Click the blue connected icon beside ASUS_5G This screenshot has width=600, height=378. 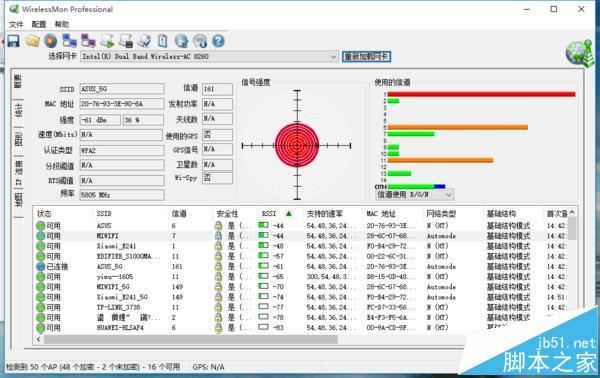point(41,266)
